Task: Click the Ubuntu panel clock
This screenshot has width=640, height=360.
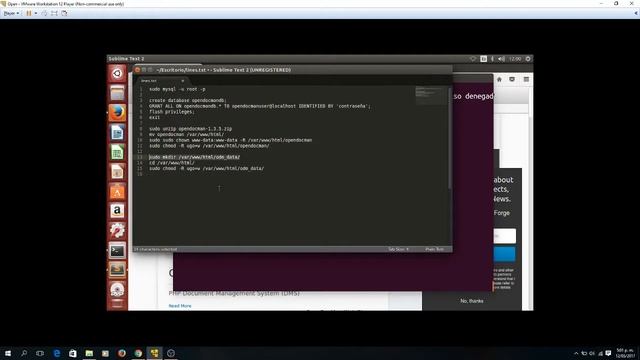Action: (x=515, y=59)
